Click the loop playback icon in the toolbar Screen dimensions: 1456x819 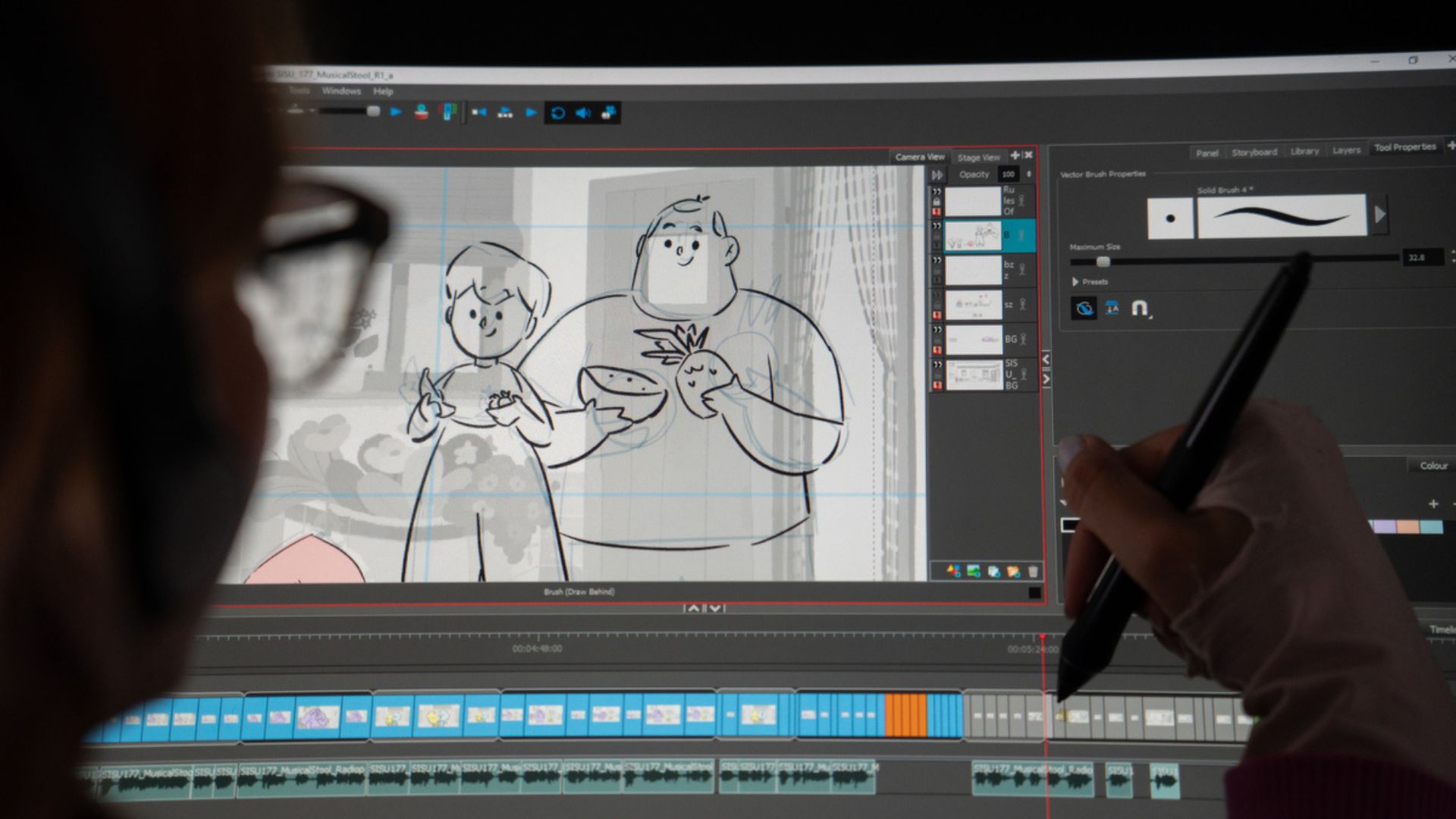pos(559,111)
